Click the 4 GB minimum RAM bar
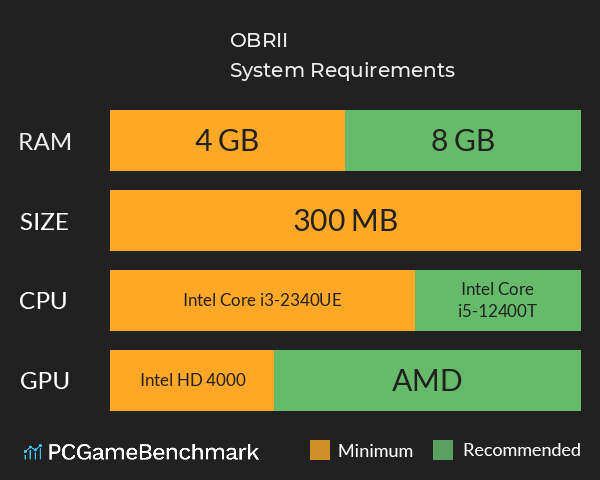The width and height of the screenshot is (600, 480). point(227,141)
